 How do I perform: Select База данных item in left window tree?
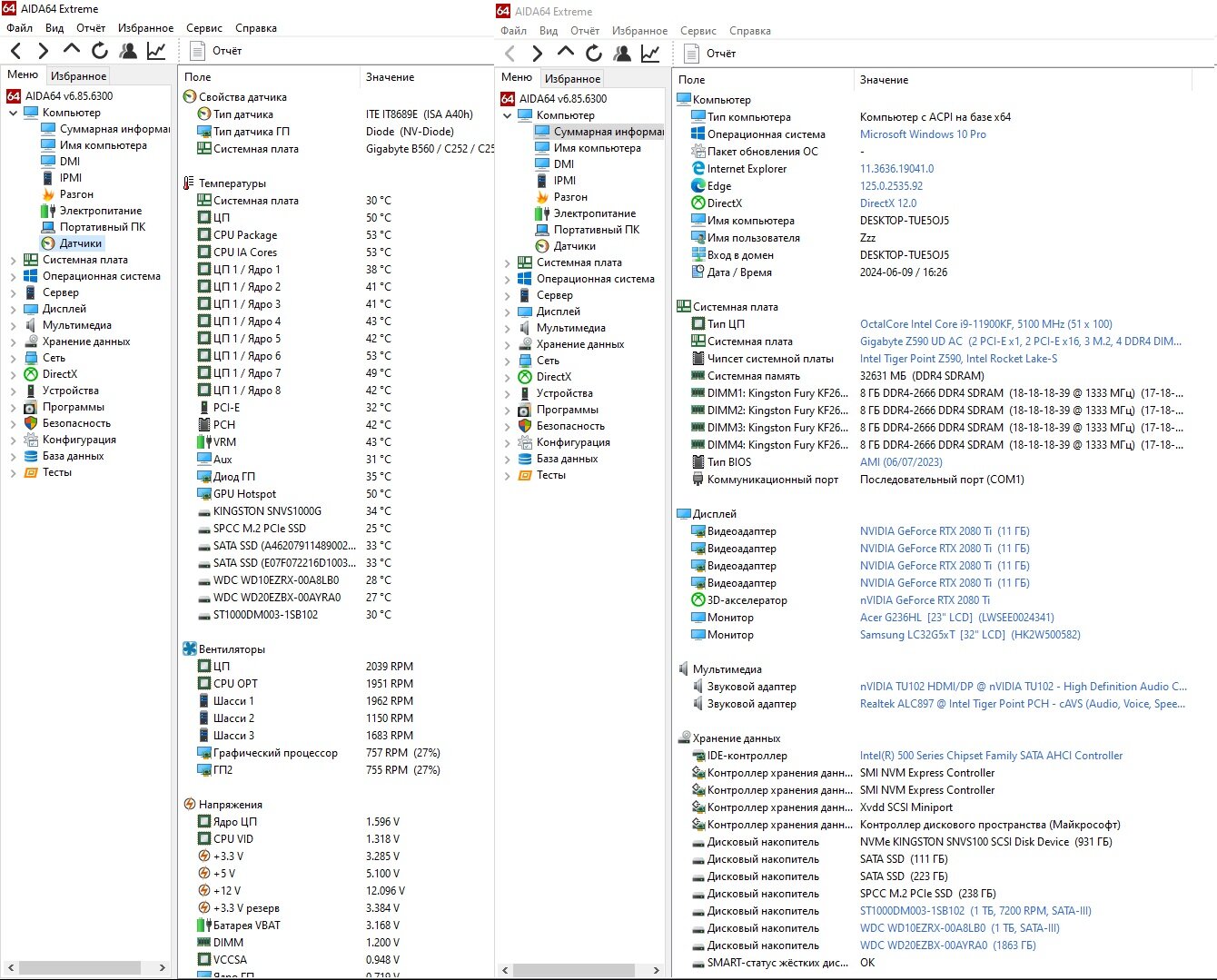[x=64, y=456]
